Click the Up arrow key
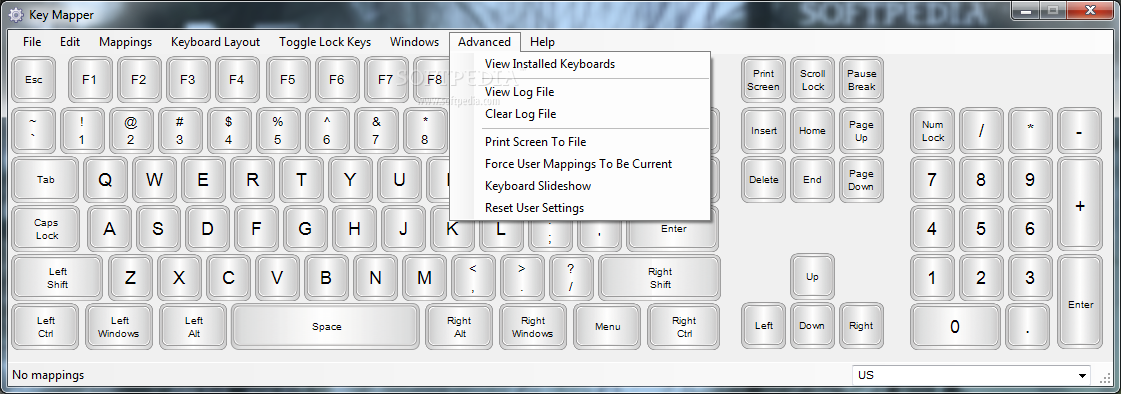The image size is (1121, 394). tap(812, 277)
